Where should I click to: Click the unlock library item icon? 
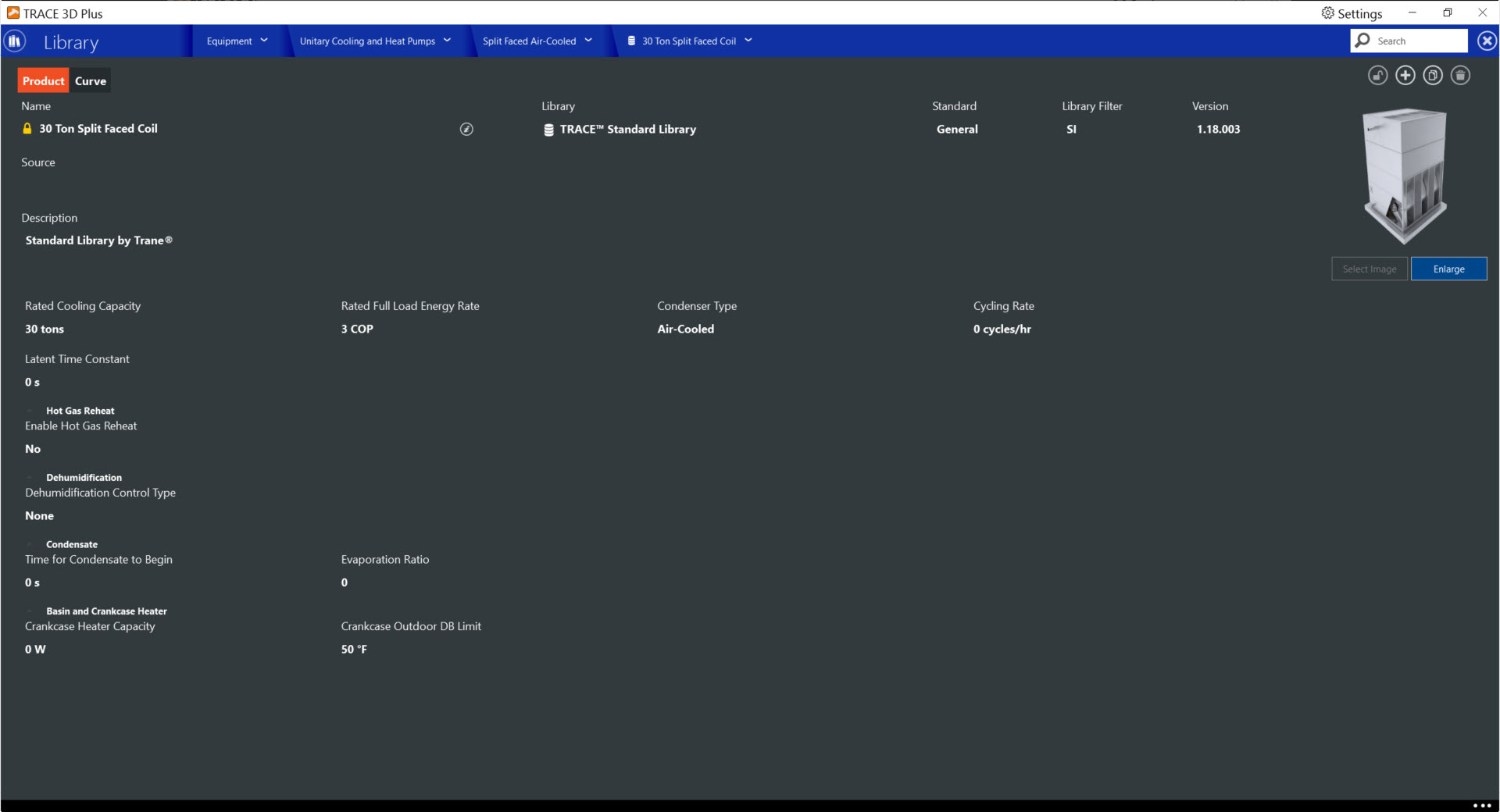coord(1377,76)
